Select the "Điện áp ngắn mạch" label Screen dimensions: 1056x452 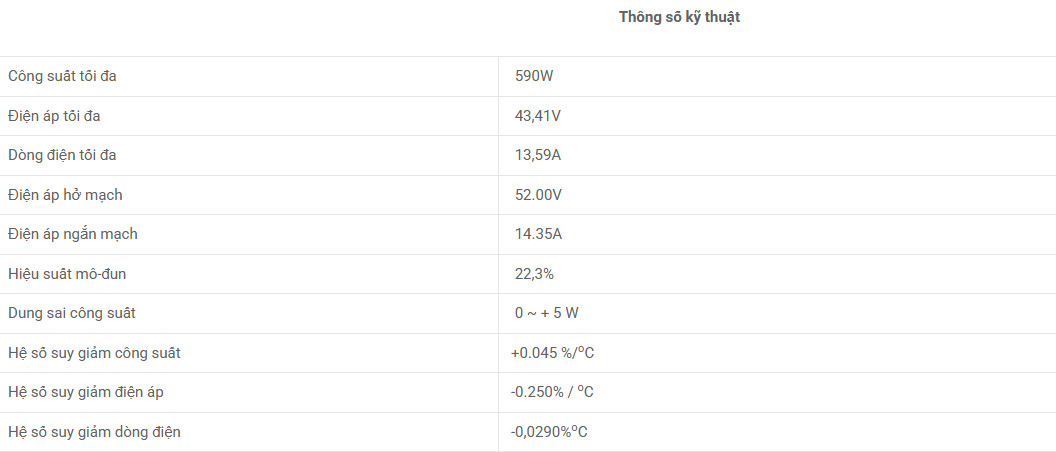pos(72,234)
